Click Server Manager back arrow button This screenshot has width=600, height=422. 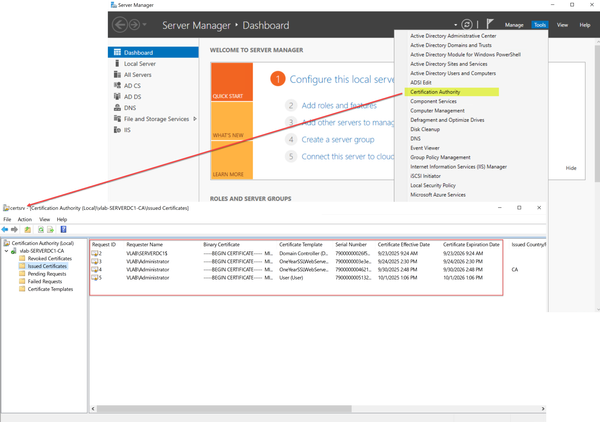(x=120, y=25)
